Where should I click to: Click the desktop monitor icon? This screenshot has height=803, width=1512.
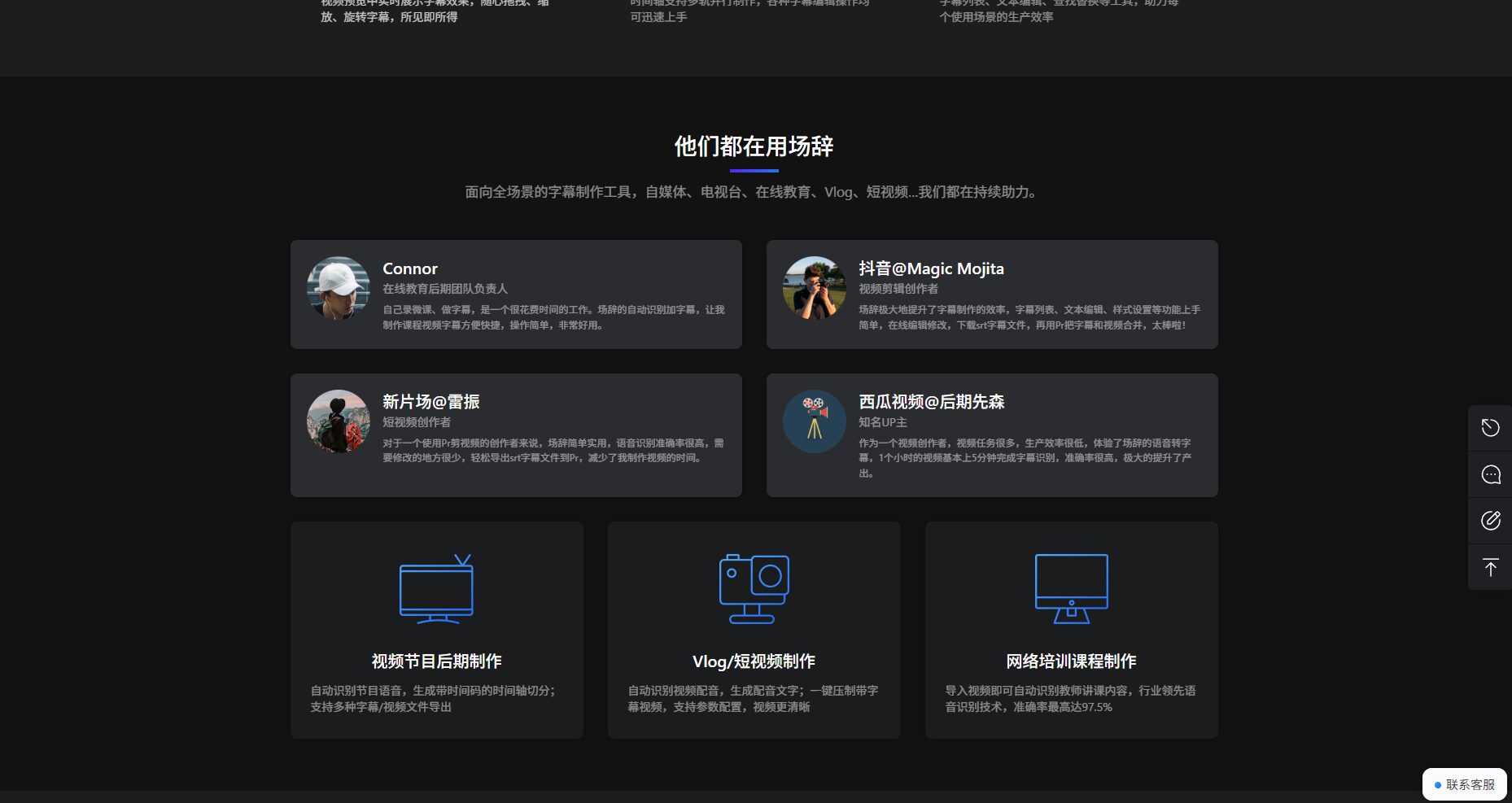click(x=1071, y=589)
